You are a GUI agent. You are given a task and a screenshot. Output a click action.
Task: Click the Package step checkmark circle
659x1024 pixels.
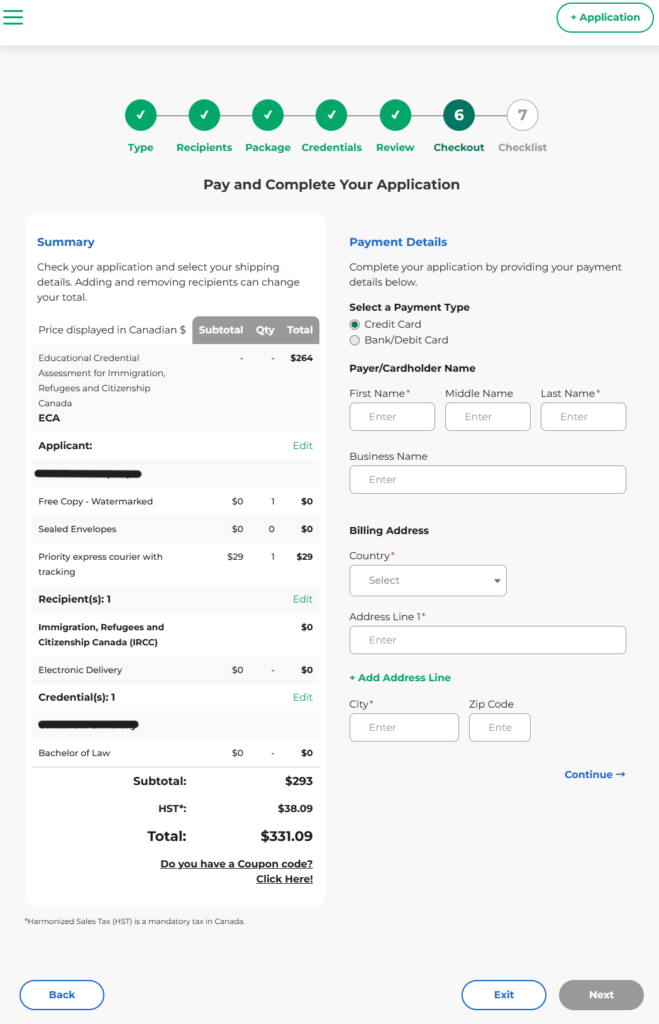click(268, 116)
